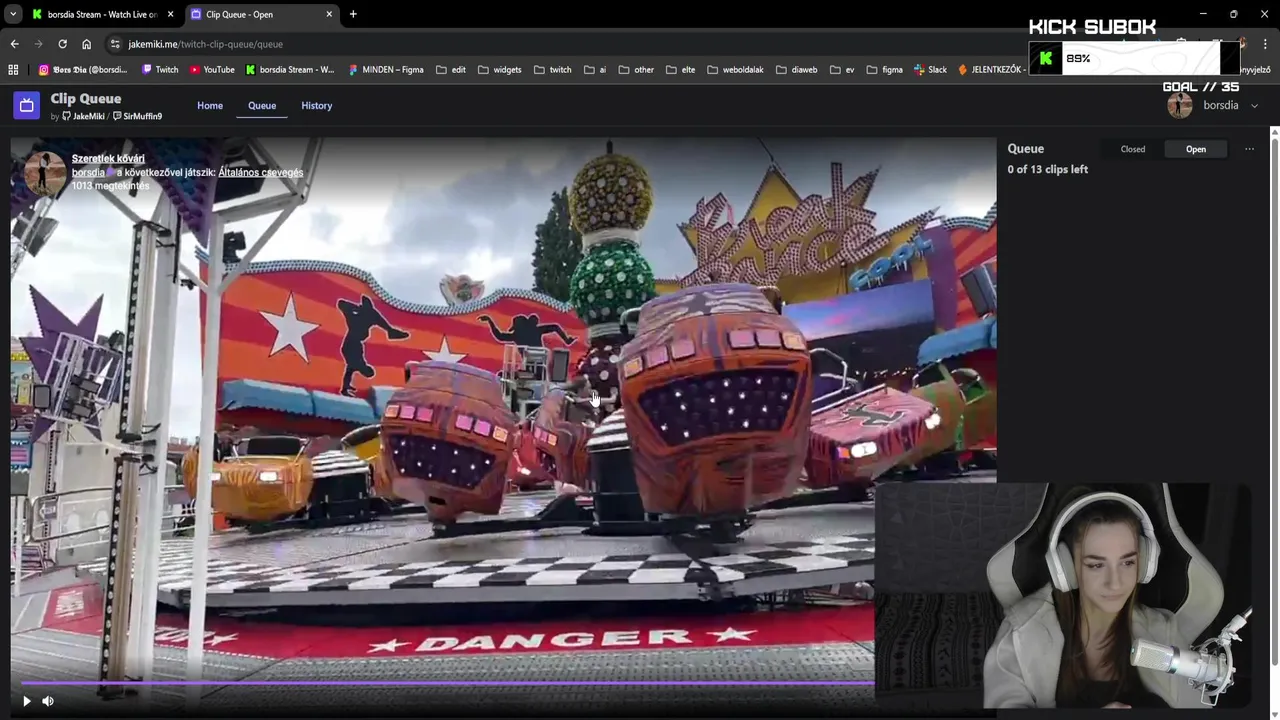Open the Chrome apps grid icon
The image size is (1280, 720).
(x=13, y=70)
